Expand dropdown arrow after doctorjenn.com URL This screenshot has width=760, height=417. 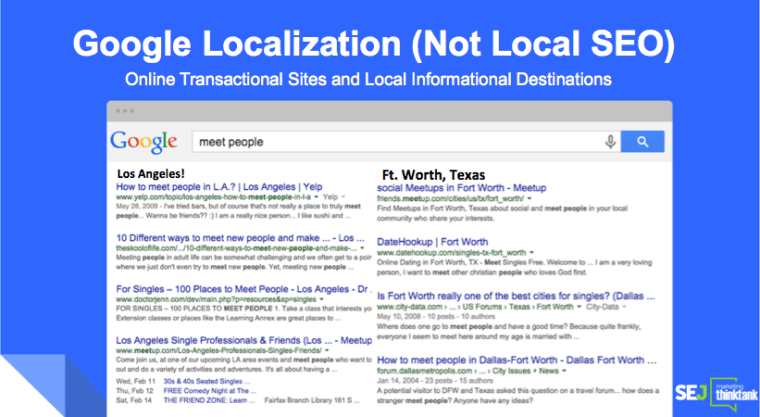[x=321, y=300]
